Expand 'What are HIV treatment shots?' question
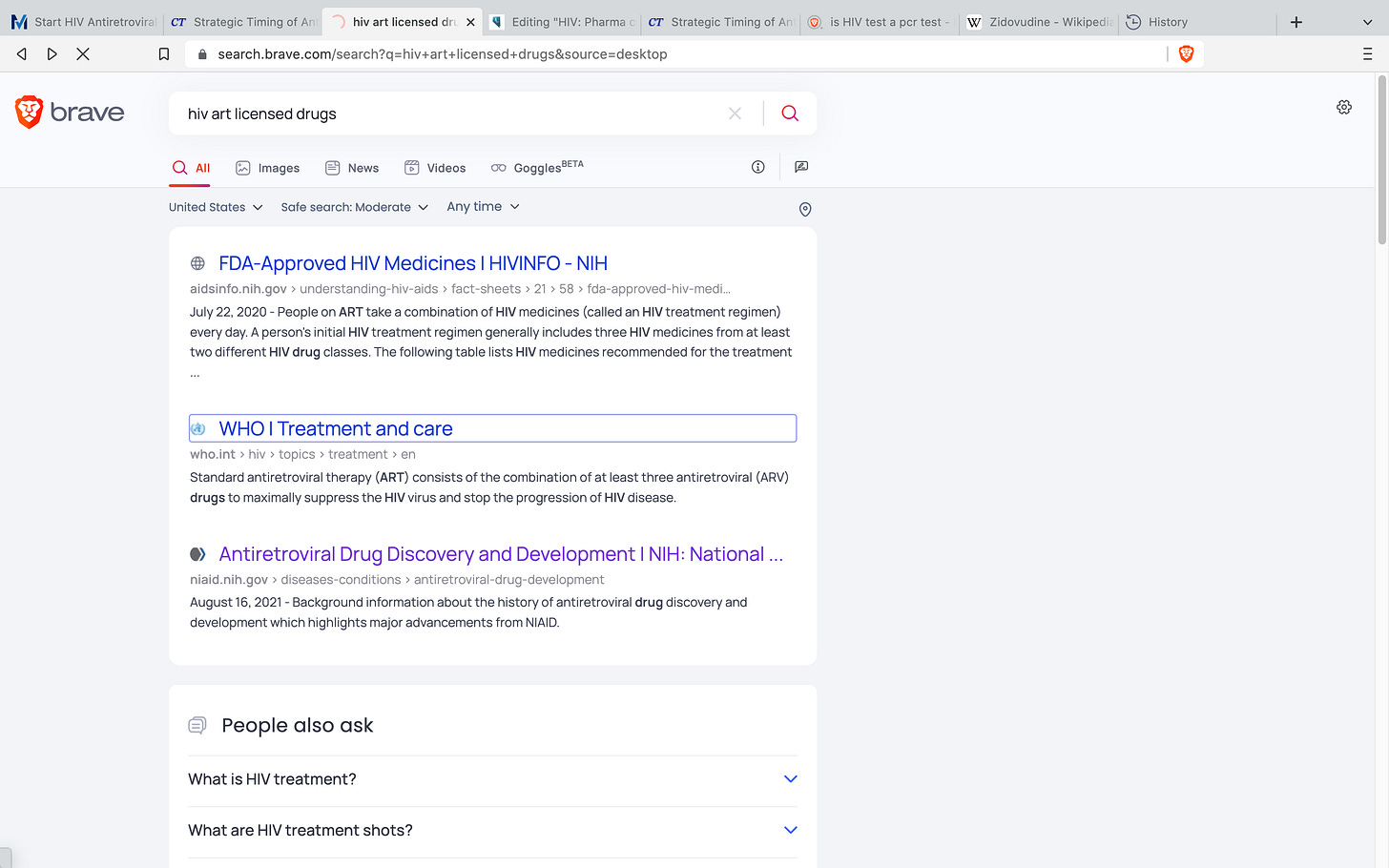The height and width of the screenshot is (868, 1389). click(492, 830)
